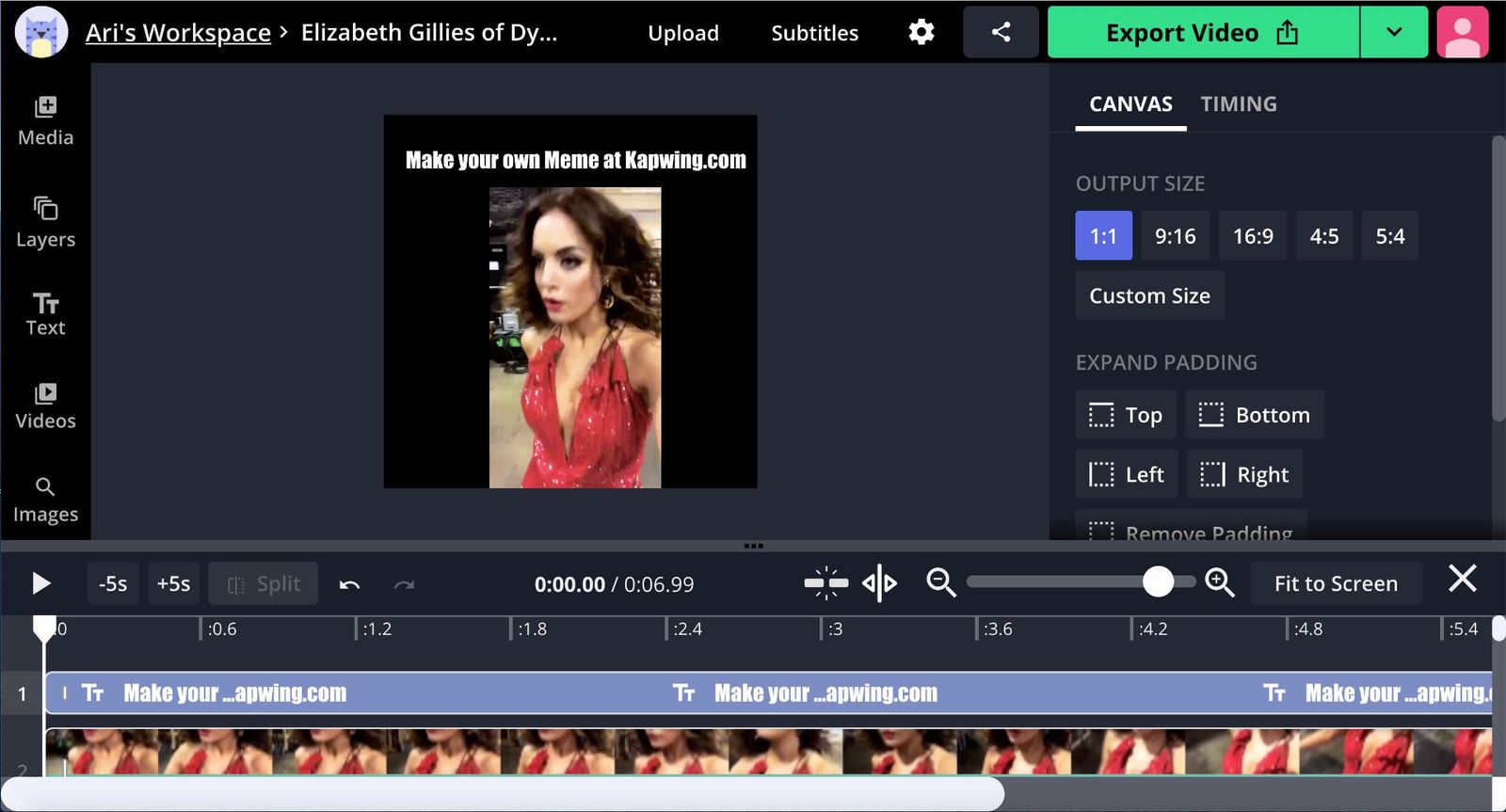Image resolution: width=1506 pixels, height=812 pixels.
Task: Click the timeline zoom slider handle
Action: (x=1158, y=582)
